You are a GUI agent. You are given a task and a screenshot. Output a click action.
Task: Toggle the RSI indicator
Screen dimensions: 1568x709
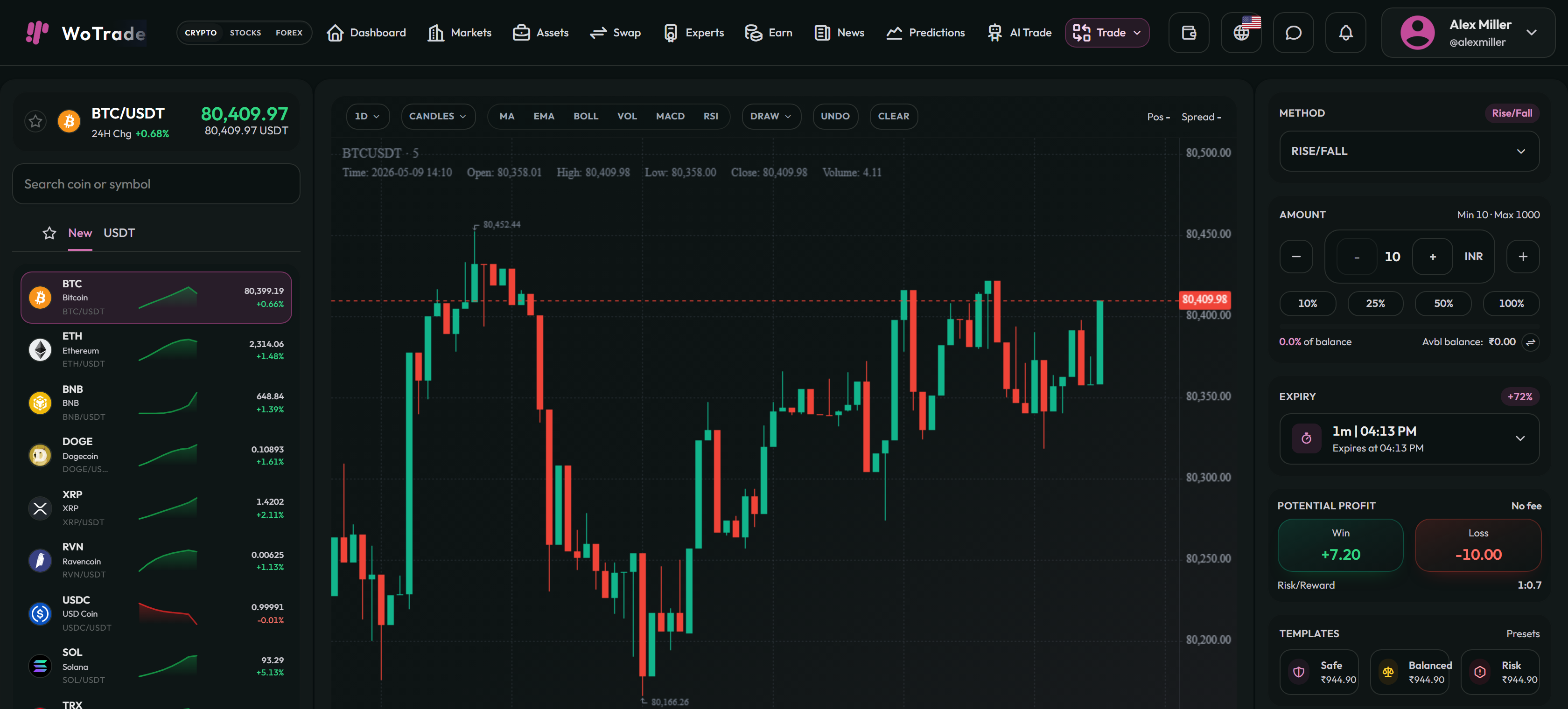tap(711, 116)
